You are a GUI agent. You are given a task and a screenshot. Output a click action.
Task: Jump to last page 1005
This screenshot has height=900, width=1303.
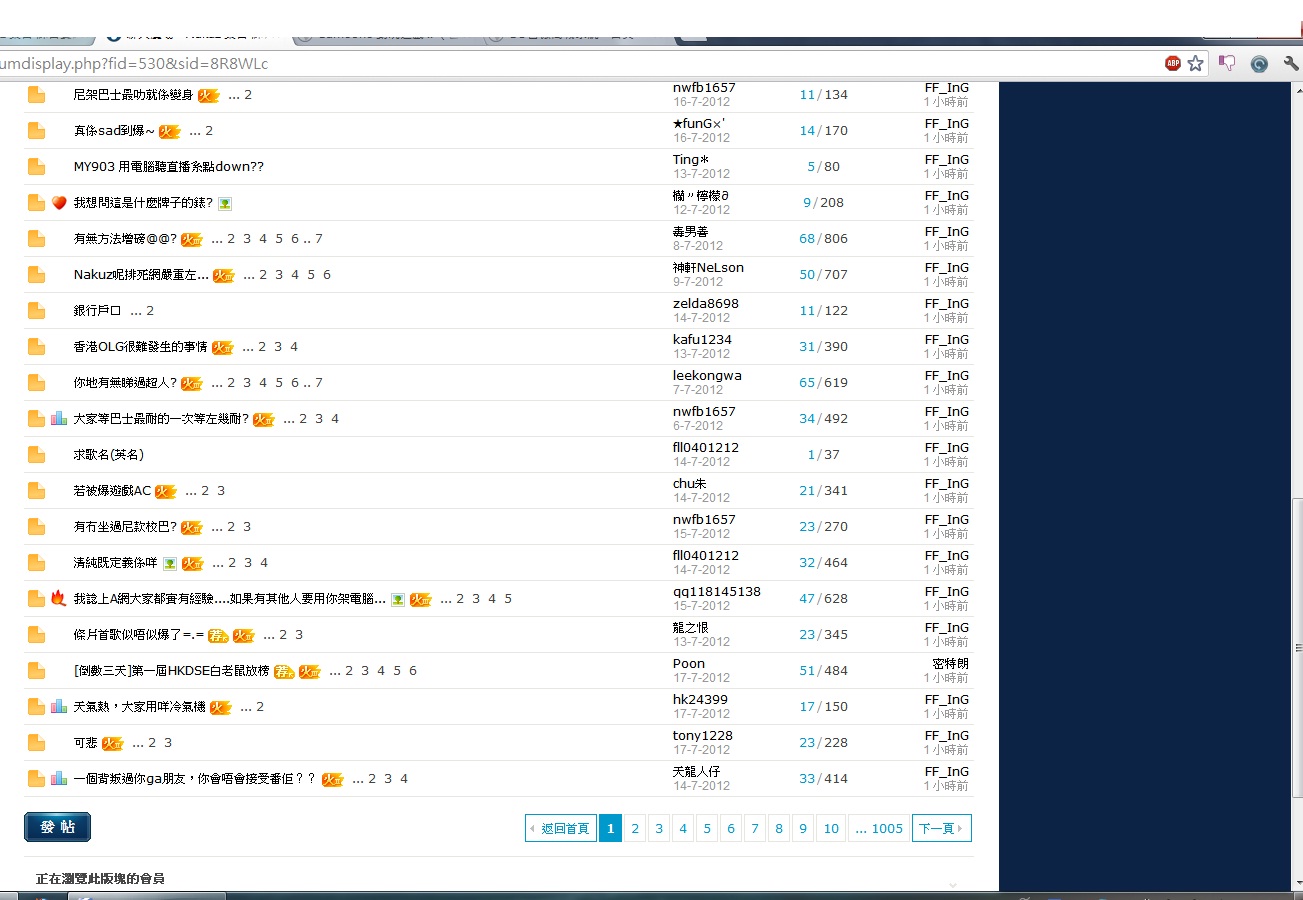[879, 828]
